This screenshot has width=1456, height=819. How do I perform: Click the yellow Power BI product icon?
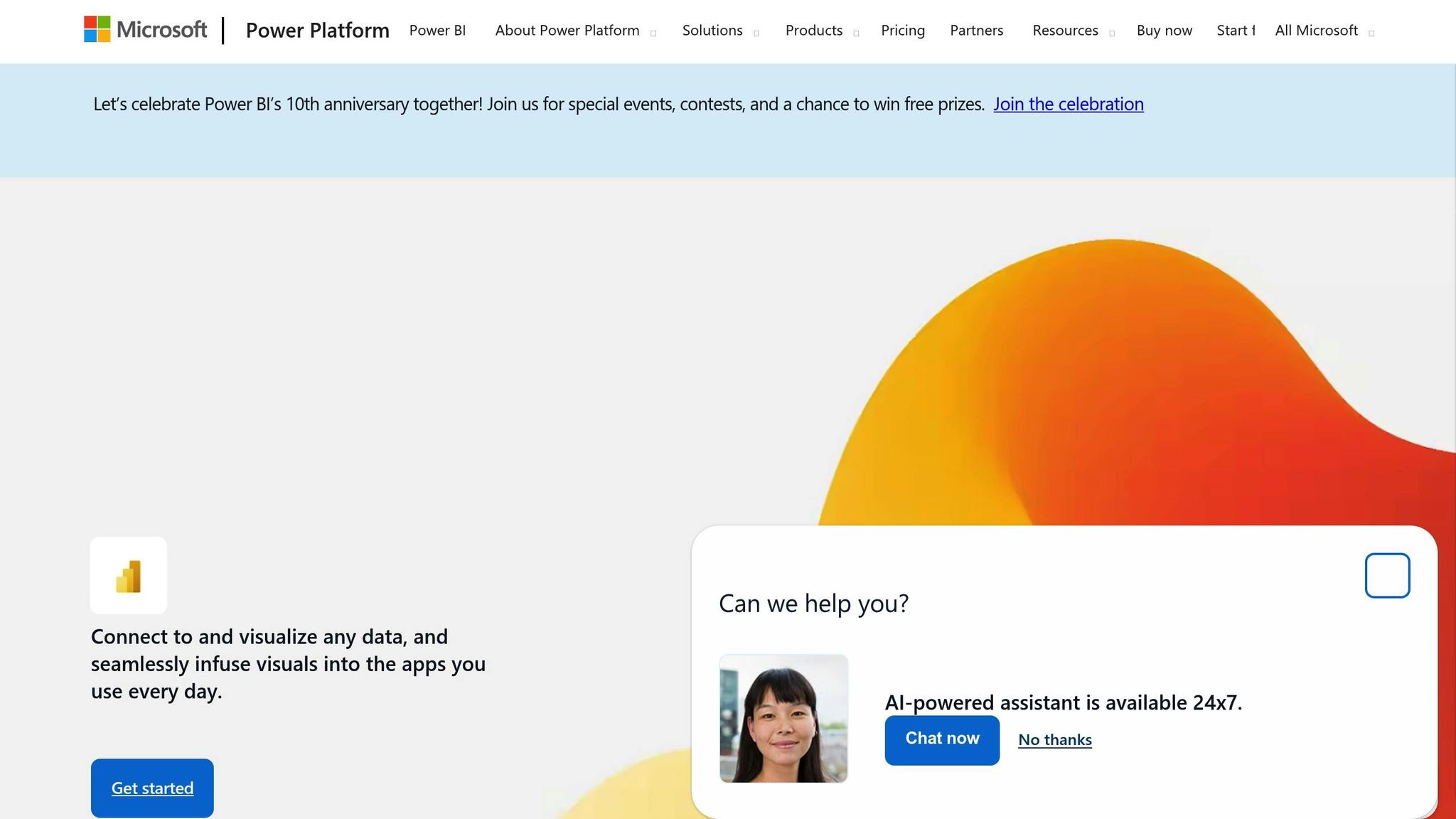click(x=128, y=574)
